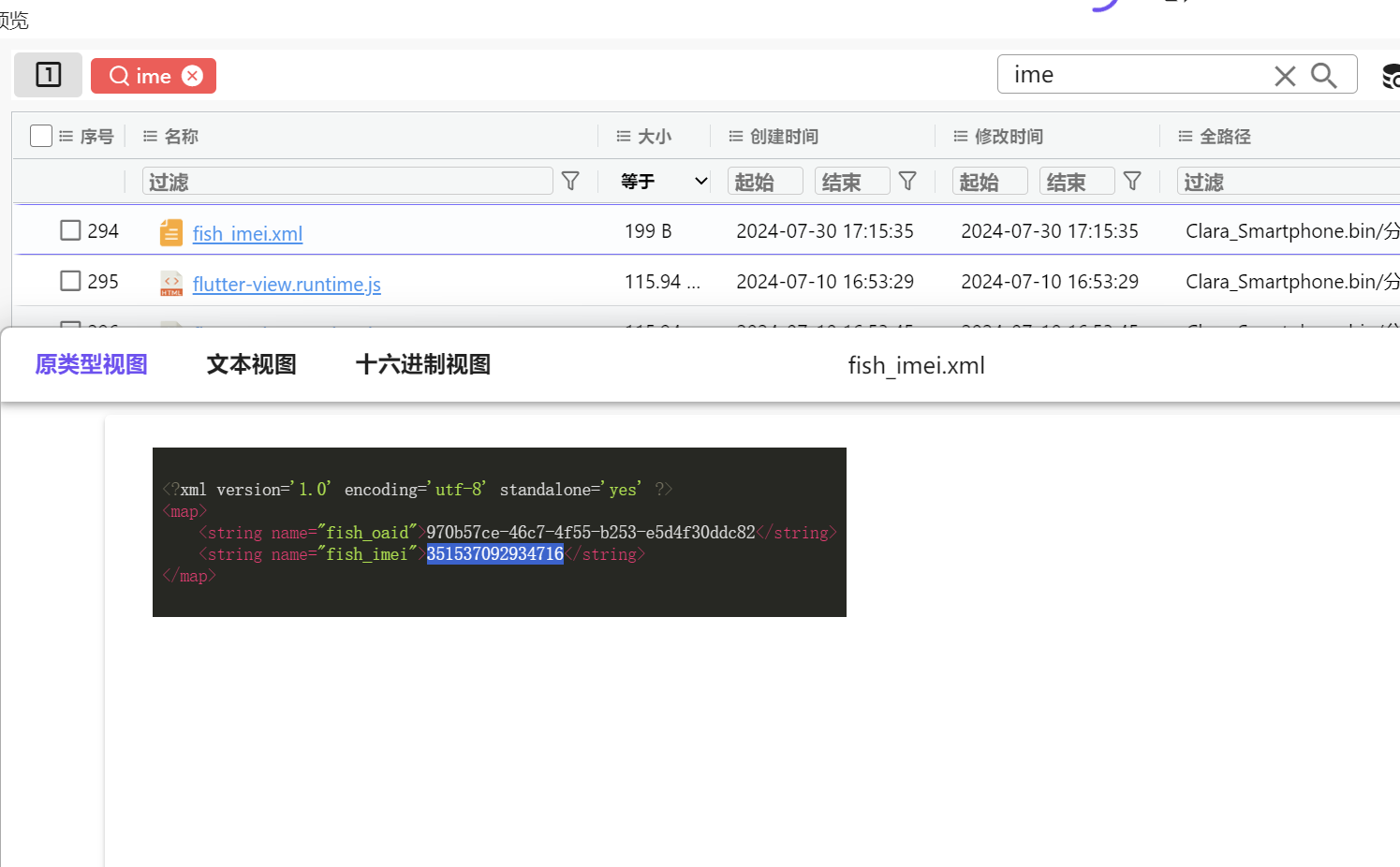
Task: Click the numbered panel icon at top left
Action: pyautogui.click(x=48, y=75)
